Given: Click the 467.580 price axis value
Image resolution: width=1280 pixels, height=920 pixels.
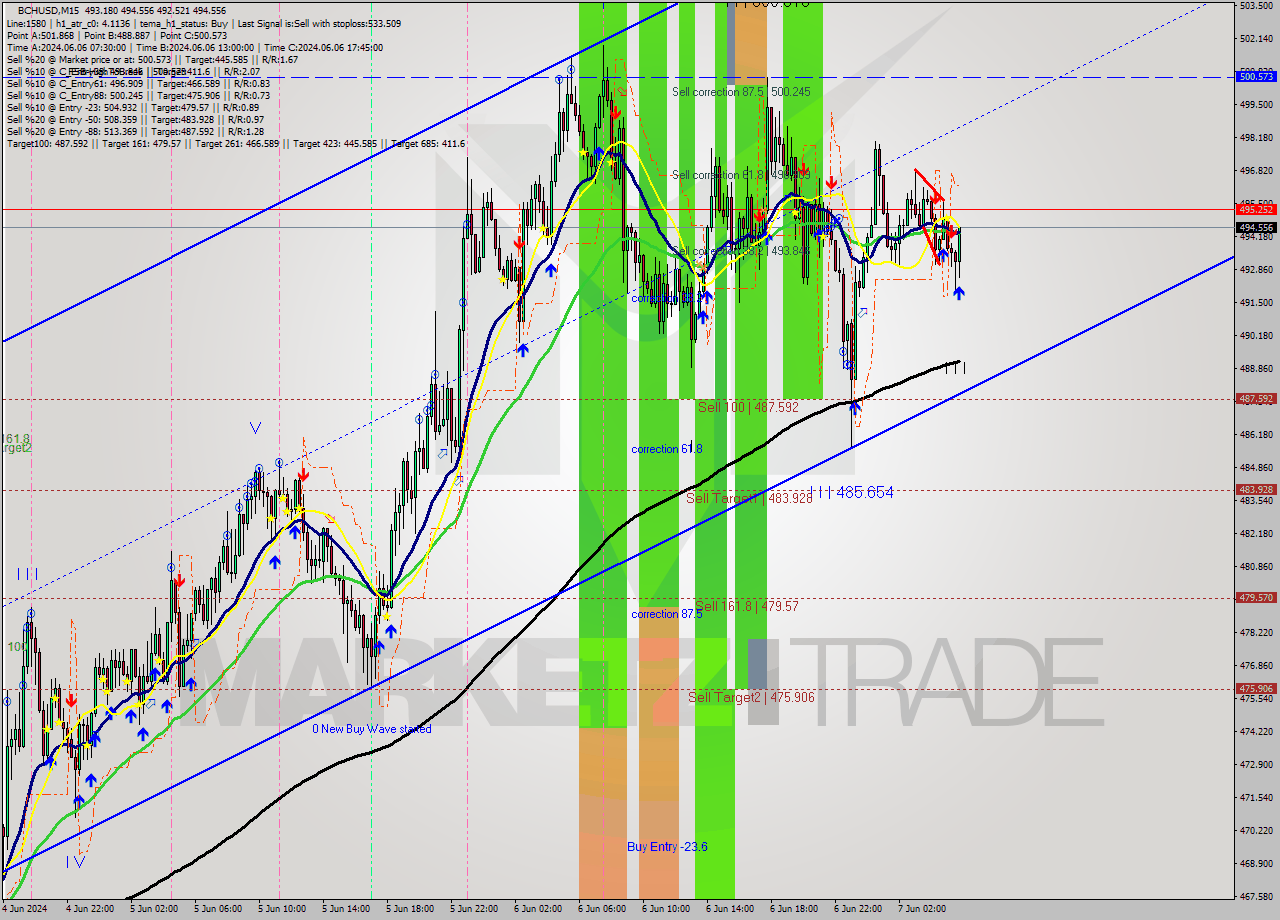Looking at the screenshot, I should (1256, 896).
